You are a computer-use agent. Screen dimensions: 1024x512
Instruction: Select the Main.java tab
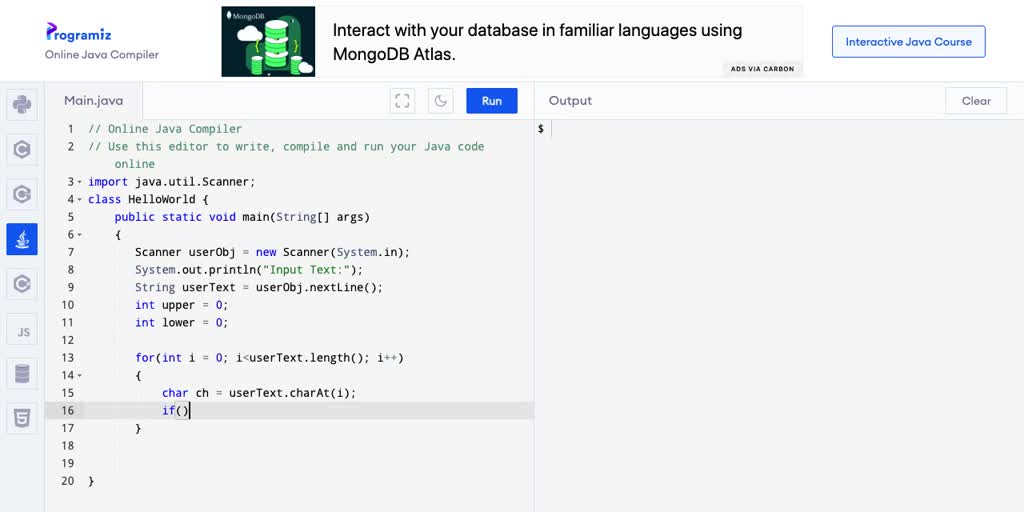tap(93, 101)
